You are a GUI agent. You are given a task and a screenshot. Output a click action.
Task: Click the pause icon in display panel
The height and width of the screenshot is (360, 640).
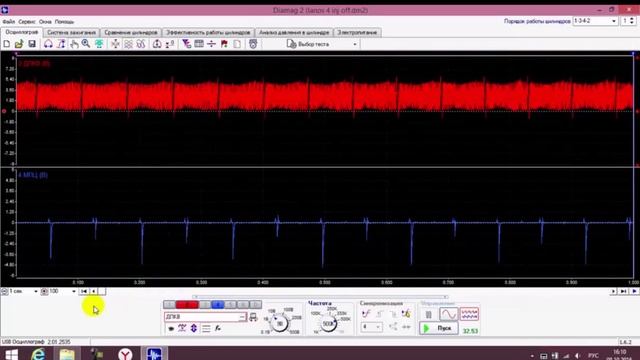point(429,314)
